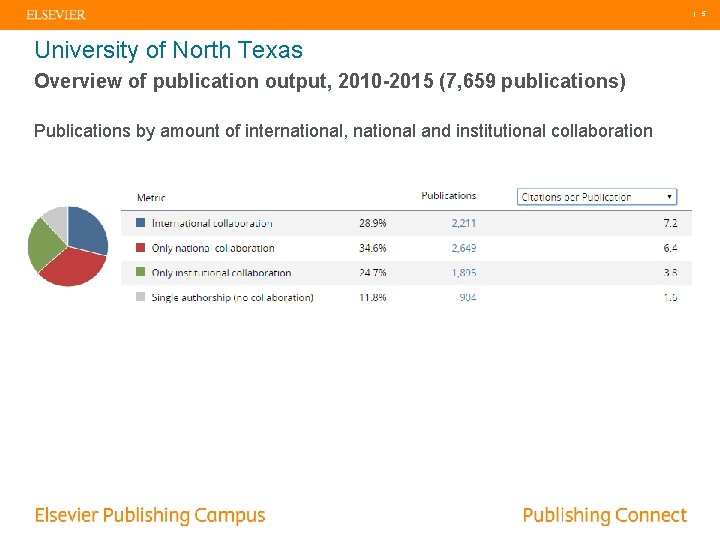Click the Publications column header
Viewport: 720px width, 540px height.
click(449, 196)
